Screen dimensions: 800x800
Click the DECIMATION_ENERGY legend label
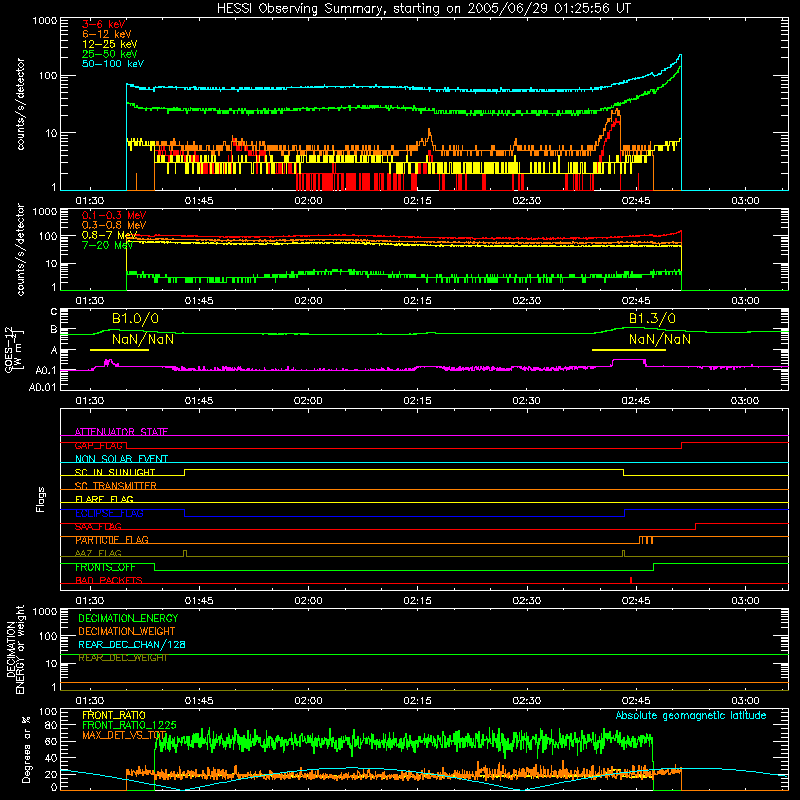128,618
